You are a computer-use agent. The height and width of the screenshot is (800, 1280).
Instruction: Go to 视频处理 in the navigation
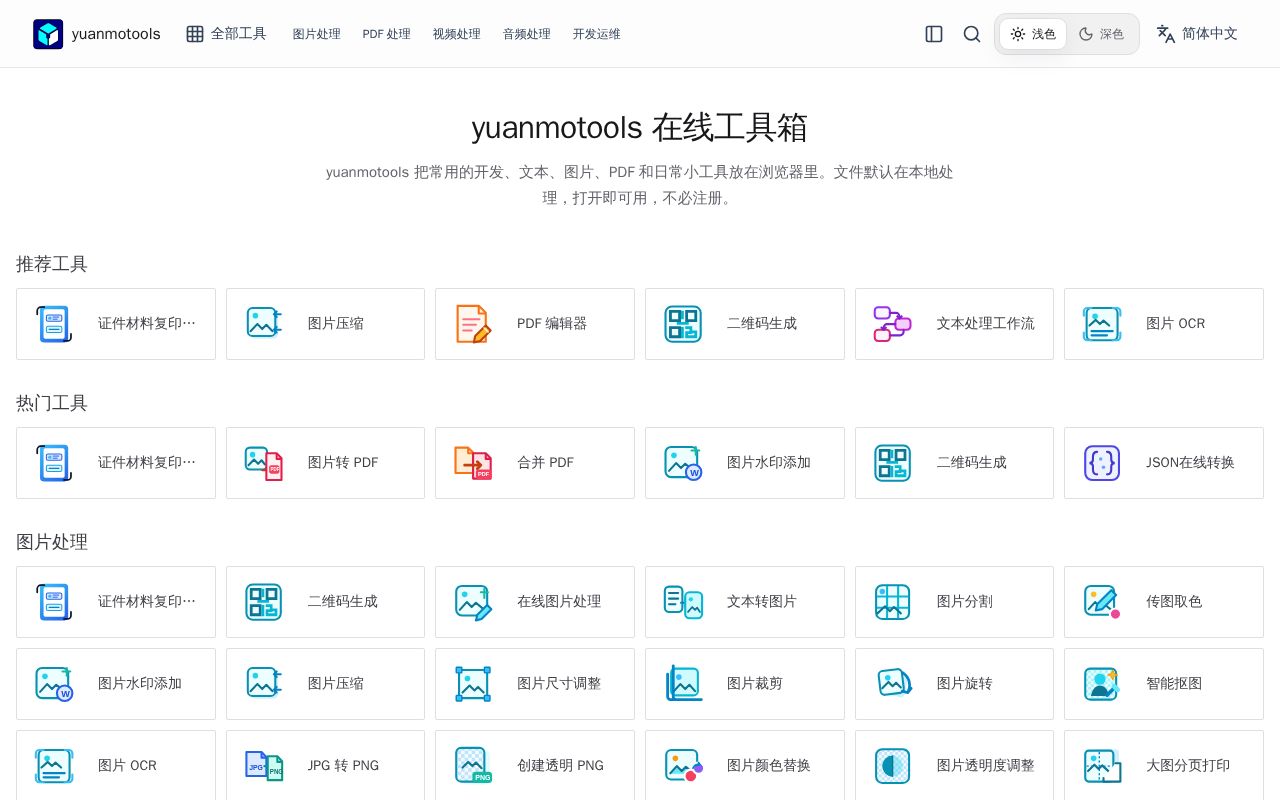pos(456,34)
